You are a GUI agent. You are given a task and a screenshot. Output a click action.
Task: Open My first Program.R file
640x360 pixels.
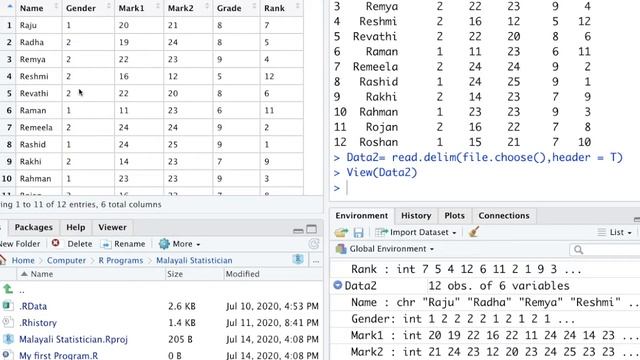(x=58, y=356)
